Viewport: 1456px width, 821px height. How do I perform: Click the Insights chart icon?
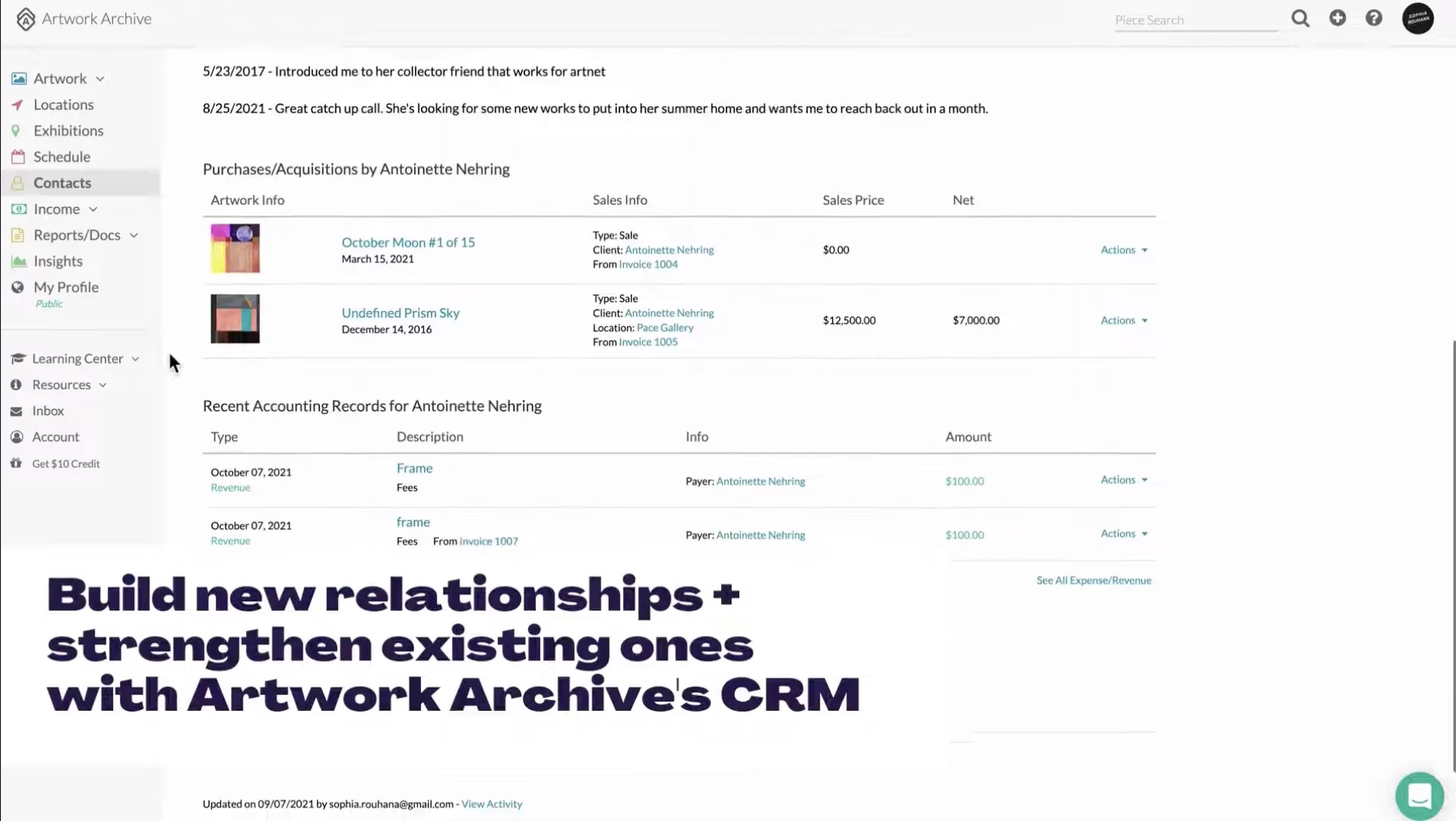pos(19,261)
